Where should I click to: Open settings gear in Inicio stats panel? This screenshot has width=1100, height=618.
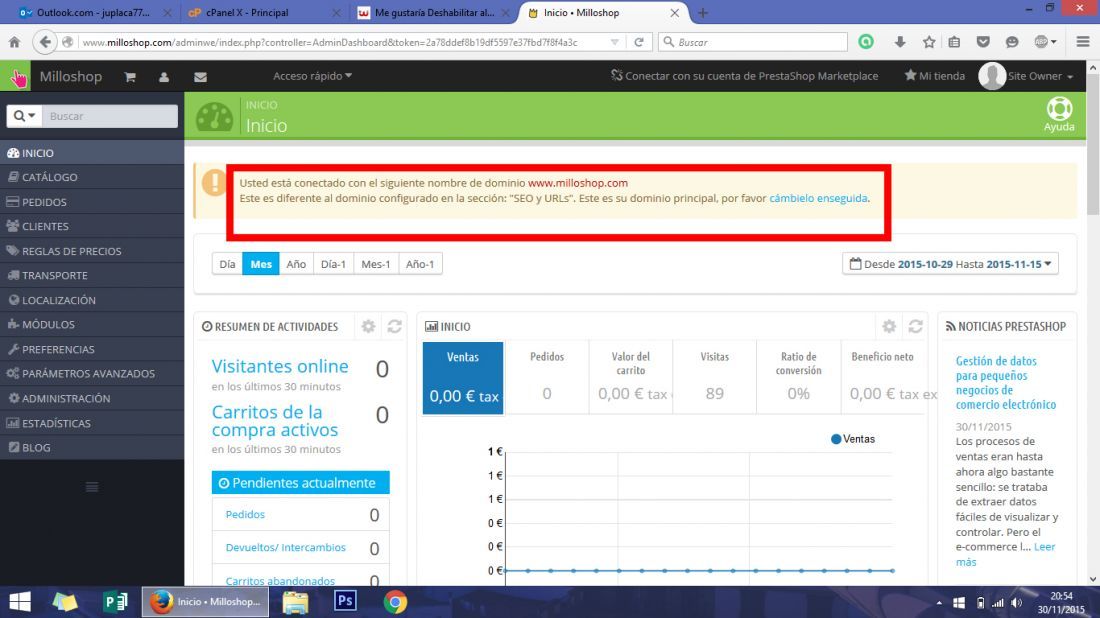889,326
